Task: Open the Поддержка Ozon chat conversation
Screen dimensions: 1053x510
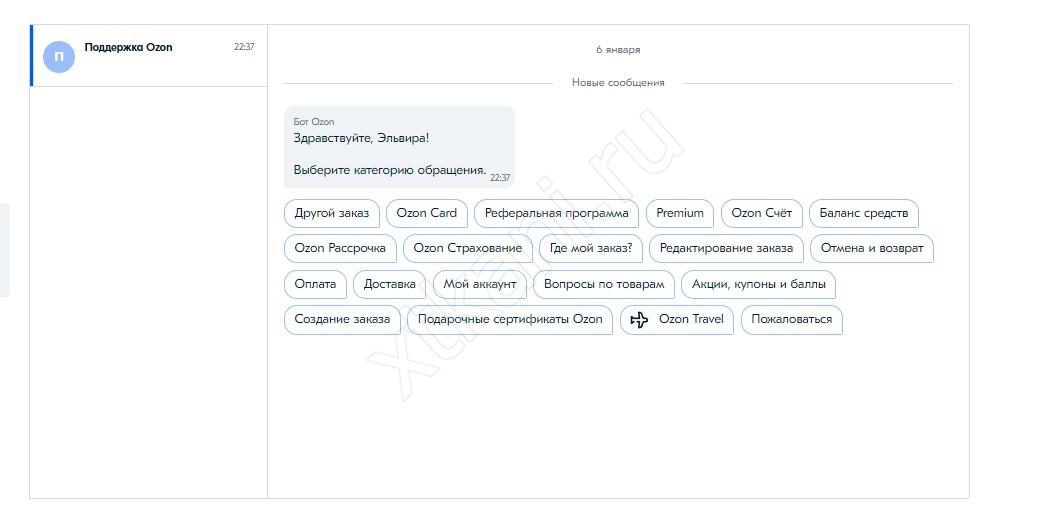Action: (150, 56)
